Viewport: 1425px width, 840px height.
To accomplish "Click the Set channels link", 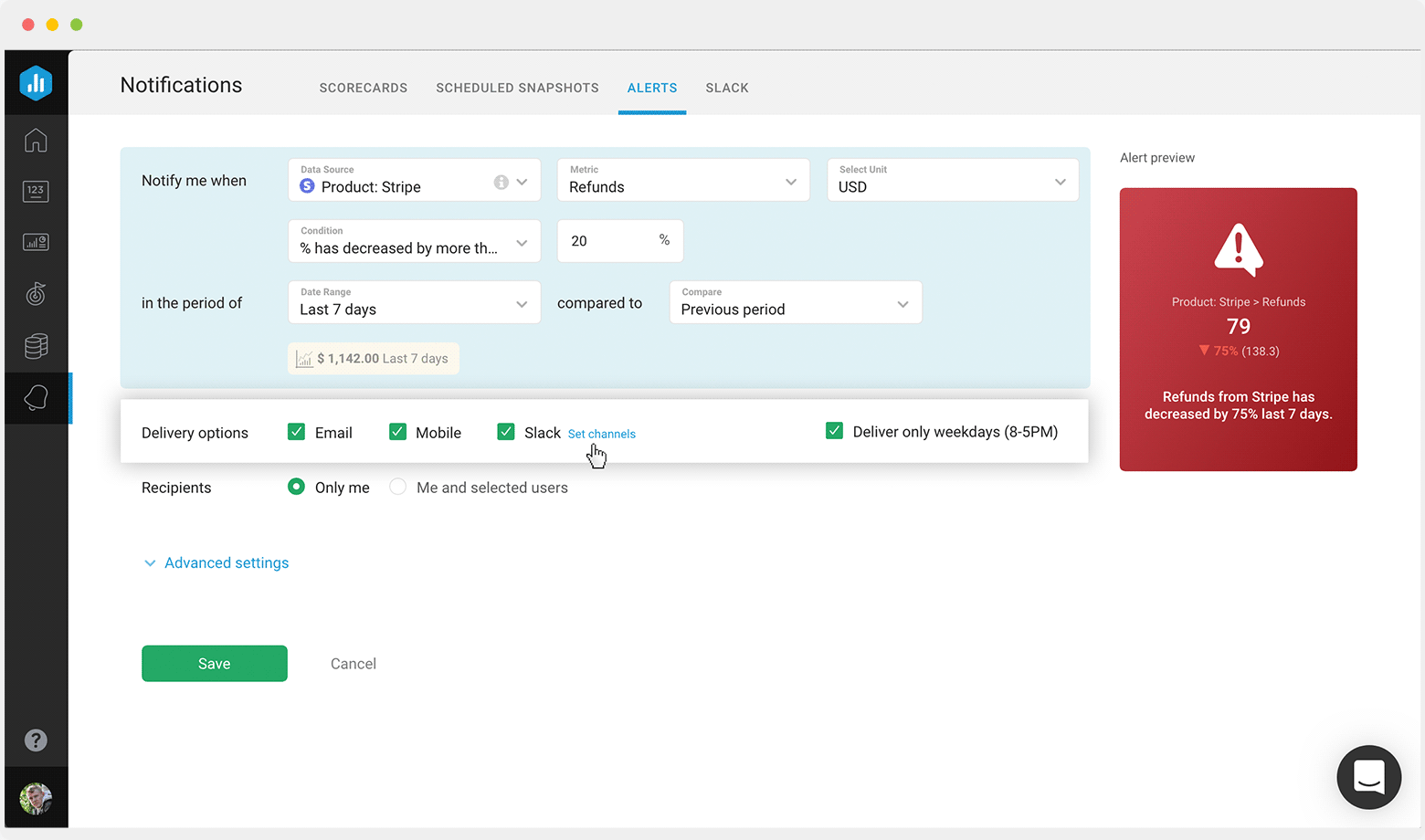I will pos(602,434).
